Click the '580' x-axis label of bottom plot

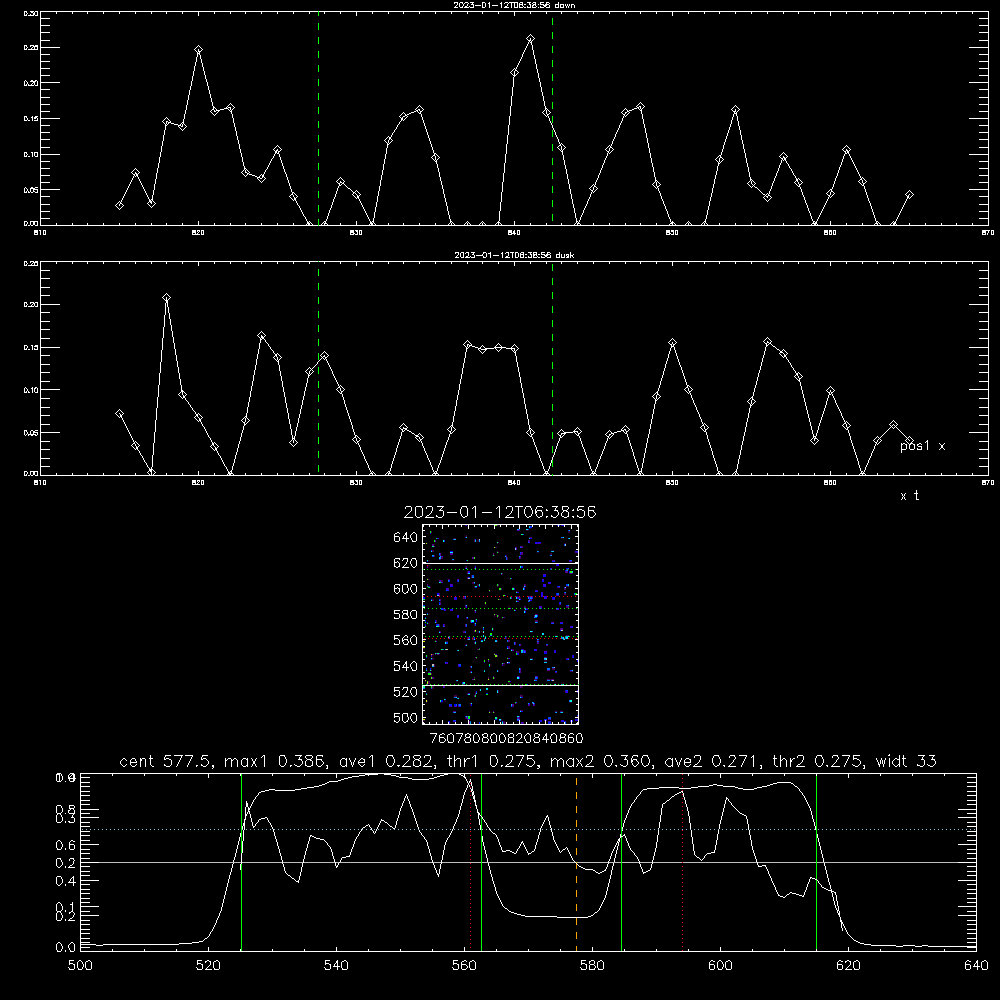coord(592,966)
